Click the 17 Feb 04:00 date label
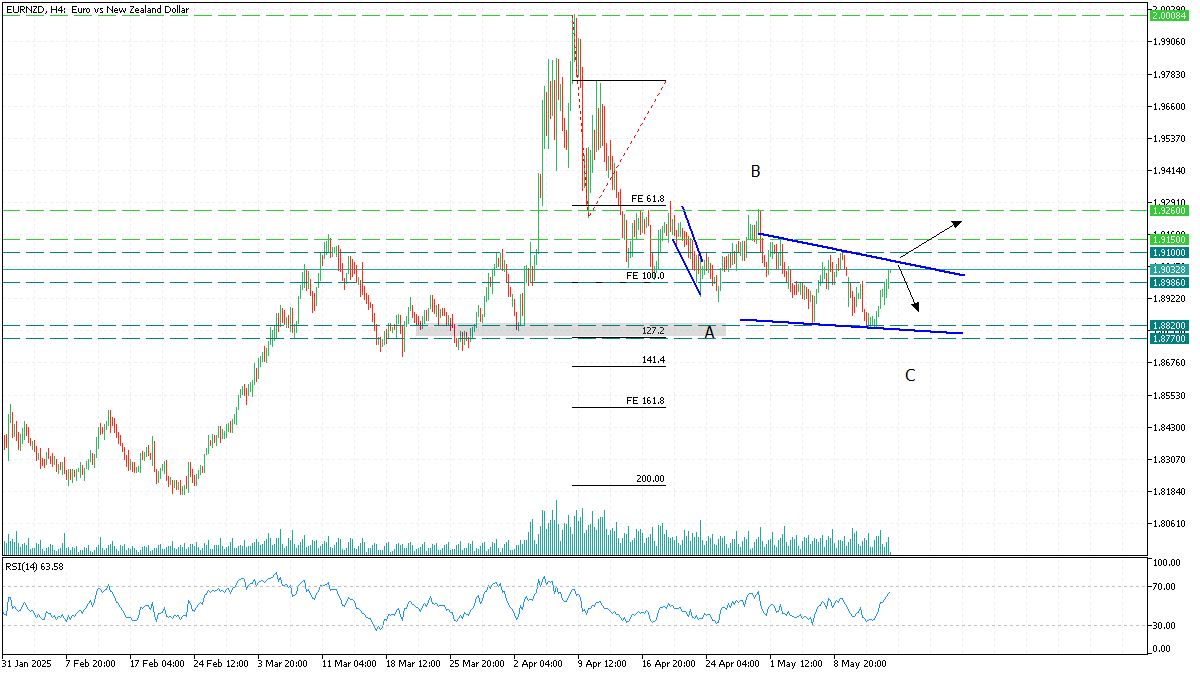1200x675 pixels. 157,664
